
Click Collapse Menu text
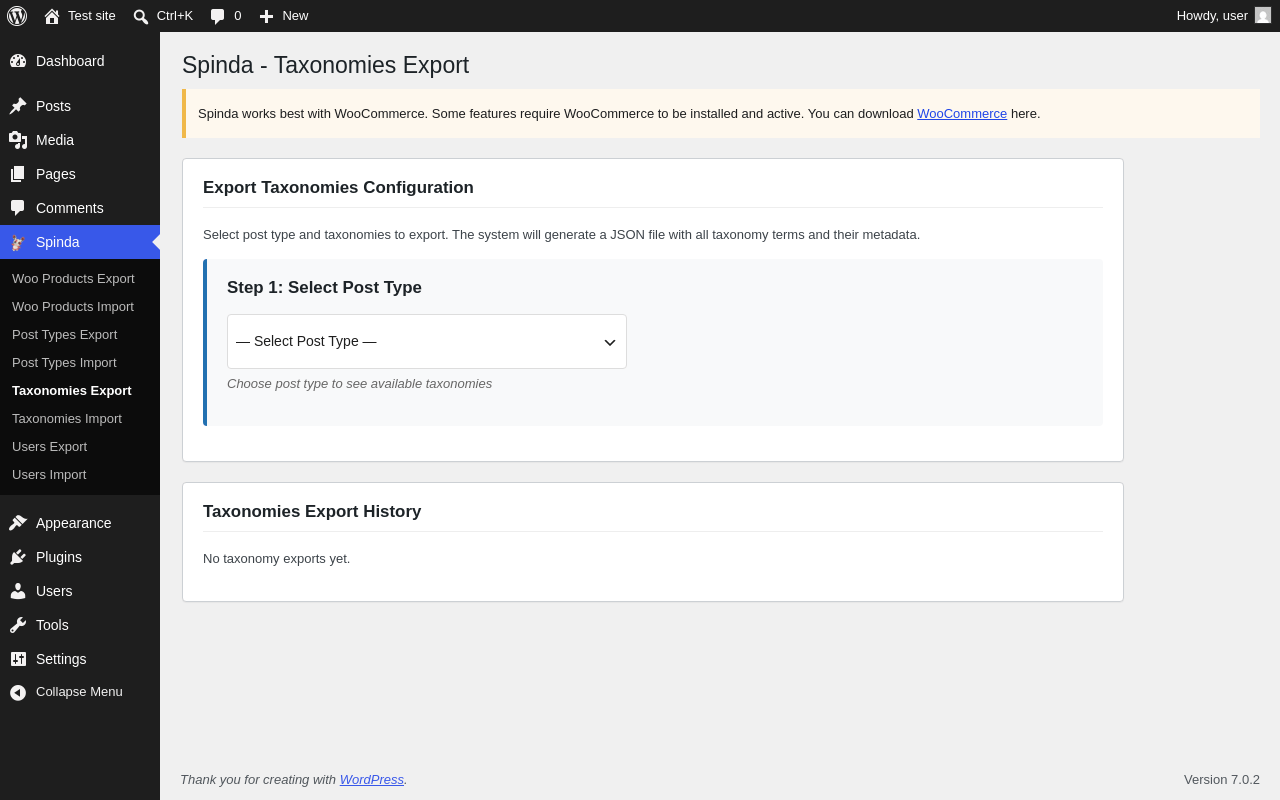pos(79,691)
